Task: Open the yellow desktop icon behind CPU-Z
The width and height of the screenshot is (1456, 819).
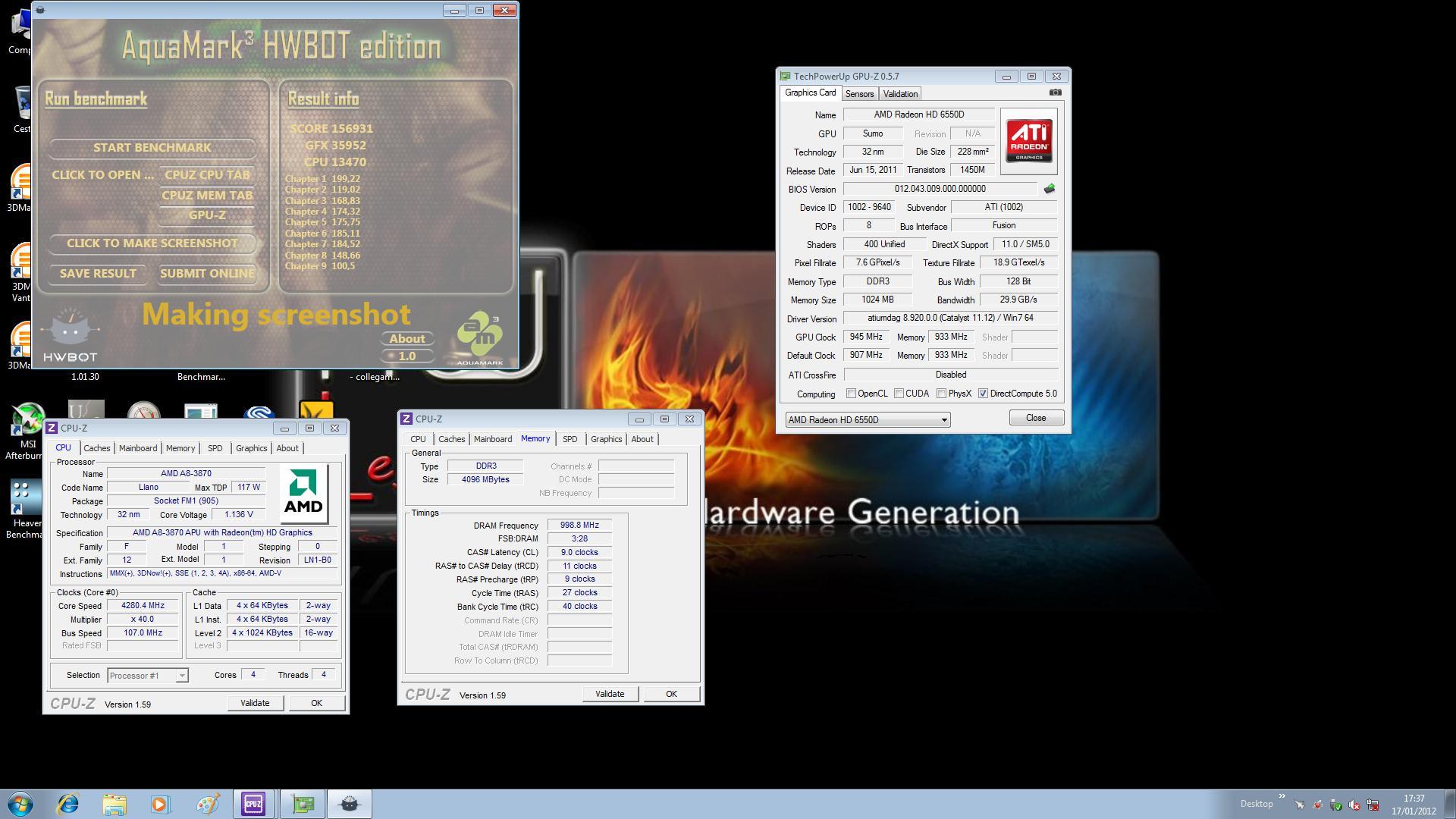Action: (315, 409)
